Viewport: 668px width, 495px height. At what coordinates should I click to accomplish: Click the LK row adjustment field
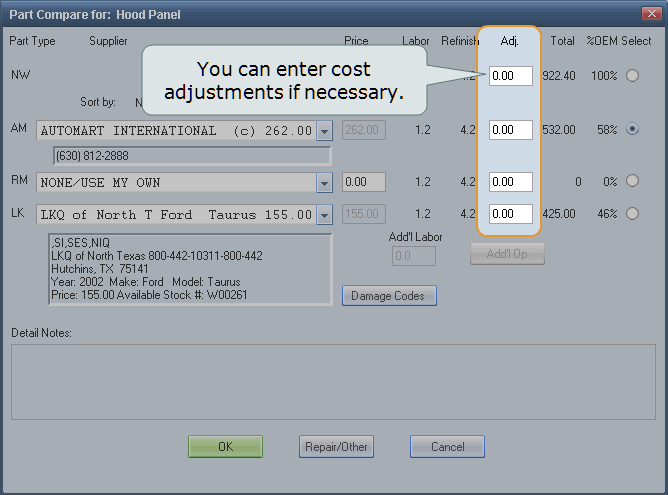click(511, 214)
